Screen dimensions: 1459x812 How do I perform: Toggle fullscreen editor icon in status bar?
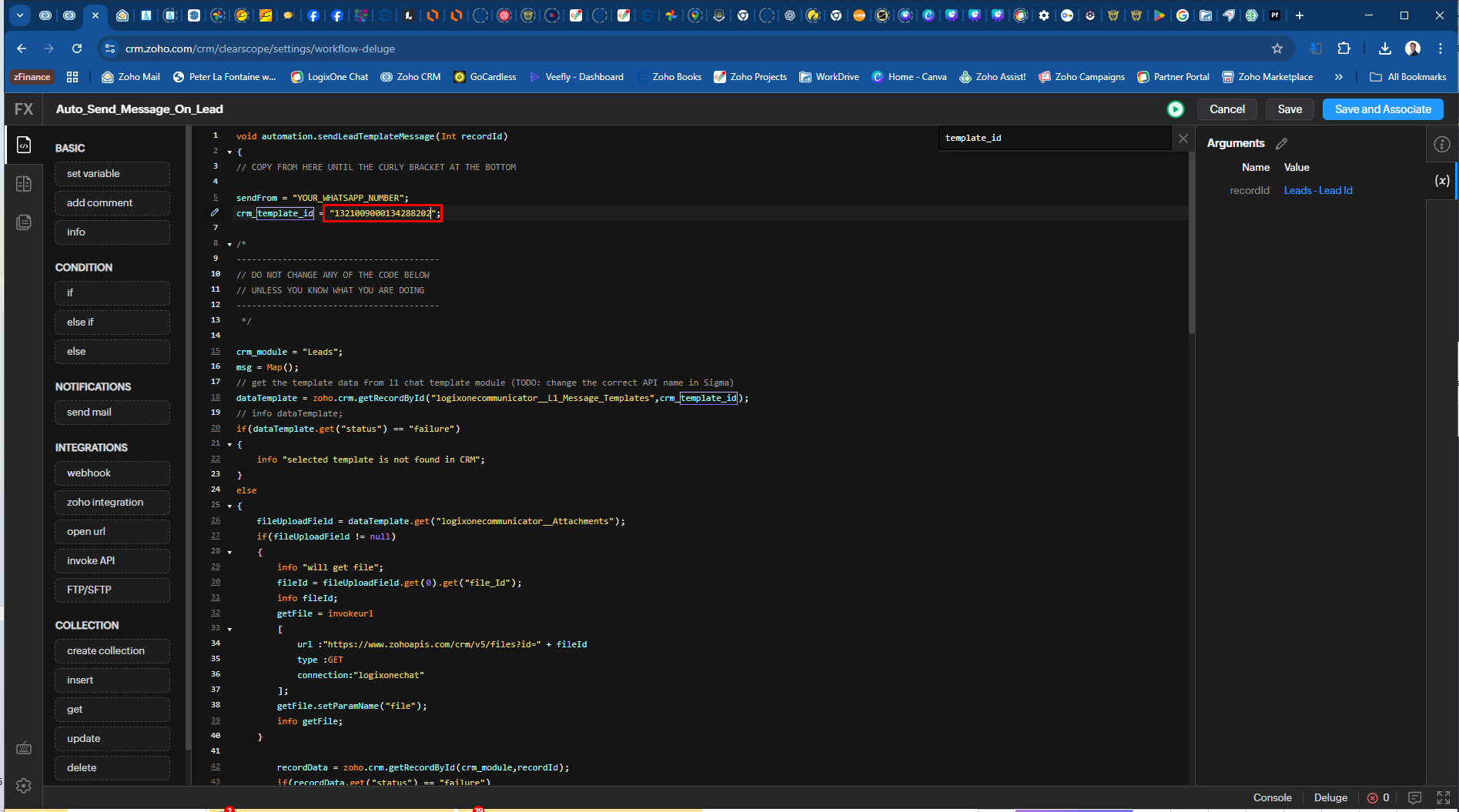[x=1443, y=797]
